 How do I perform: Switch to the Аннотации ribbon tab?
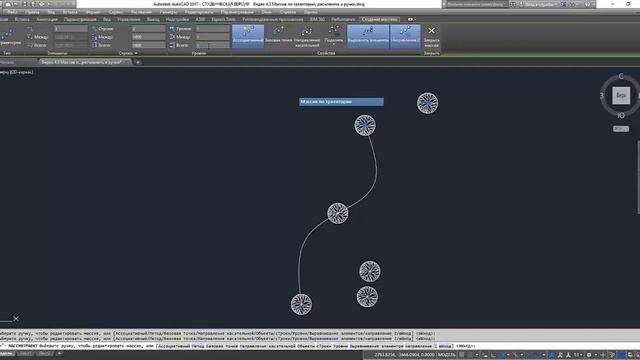tap(47, 19)
